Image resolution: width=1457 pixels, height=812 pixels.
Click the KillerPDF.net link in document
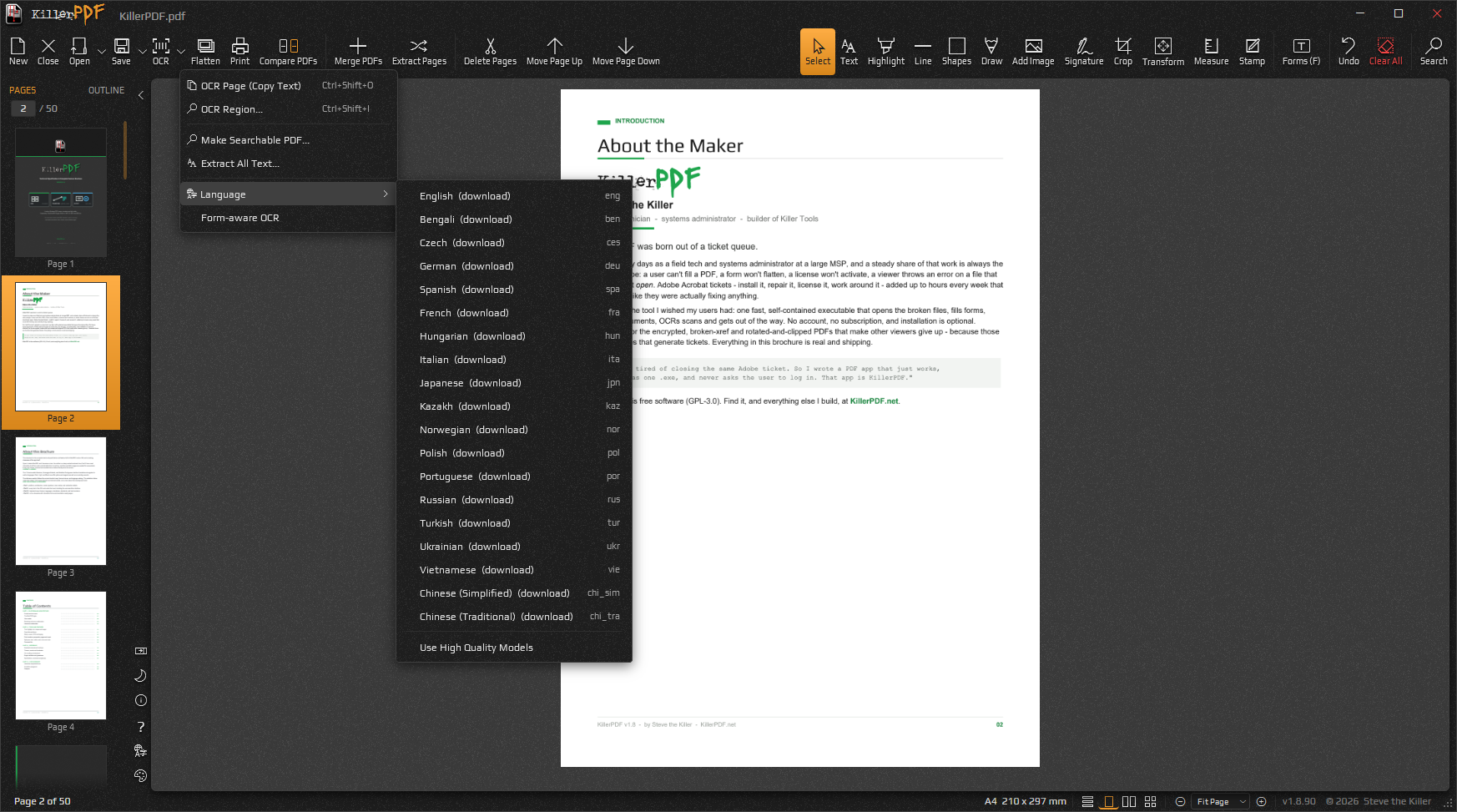(874, 401)
